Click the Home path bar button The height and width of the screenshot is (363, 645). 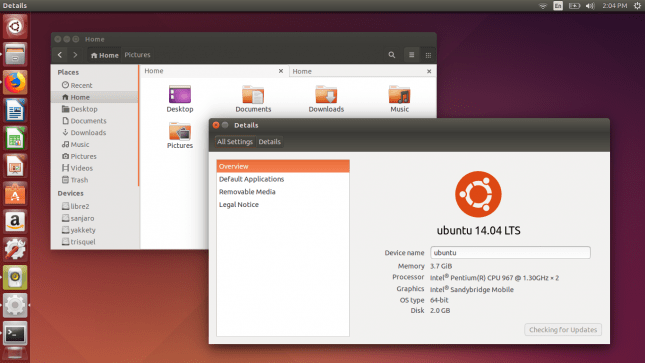(104, 55)
